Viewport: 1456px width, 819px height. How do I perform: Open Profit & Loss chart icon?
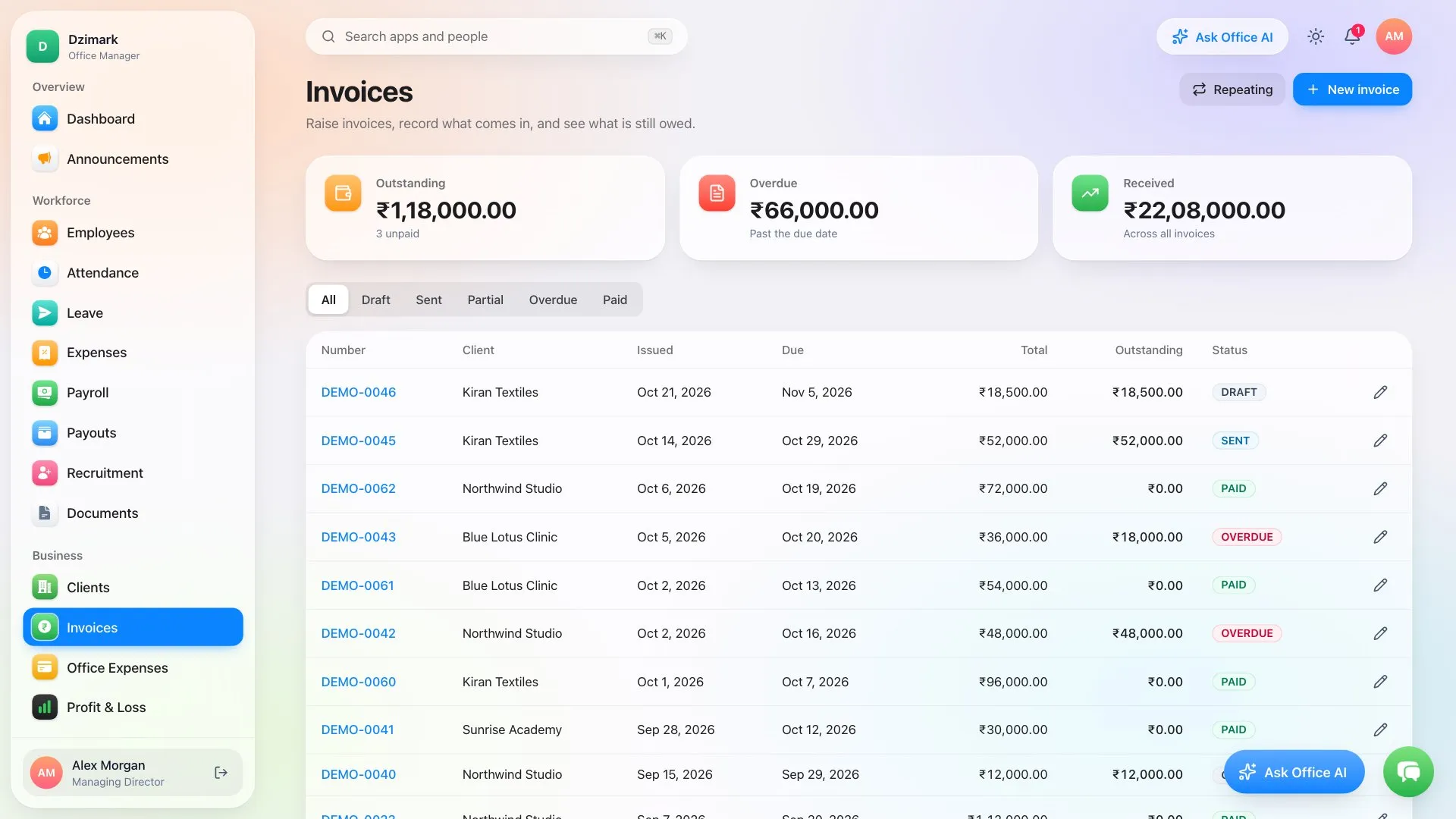point(45,708)
